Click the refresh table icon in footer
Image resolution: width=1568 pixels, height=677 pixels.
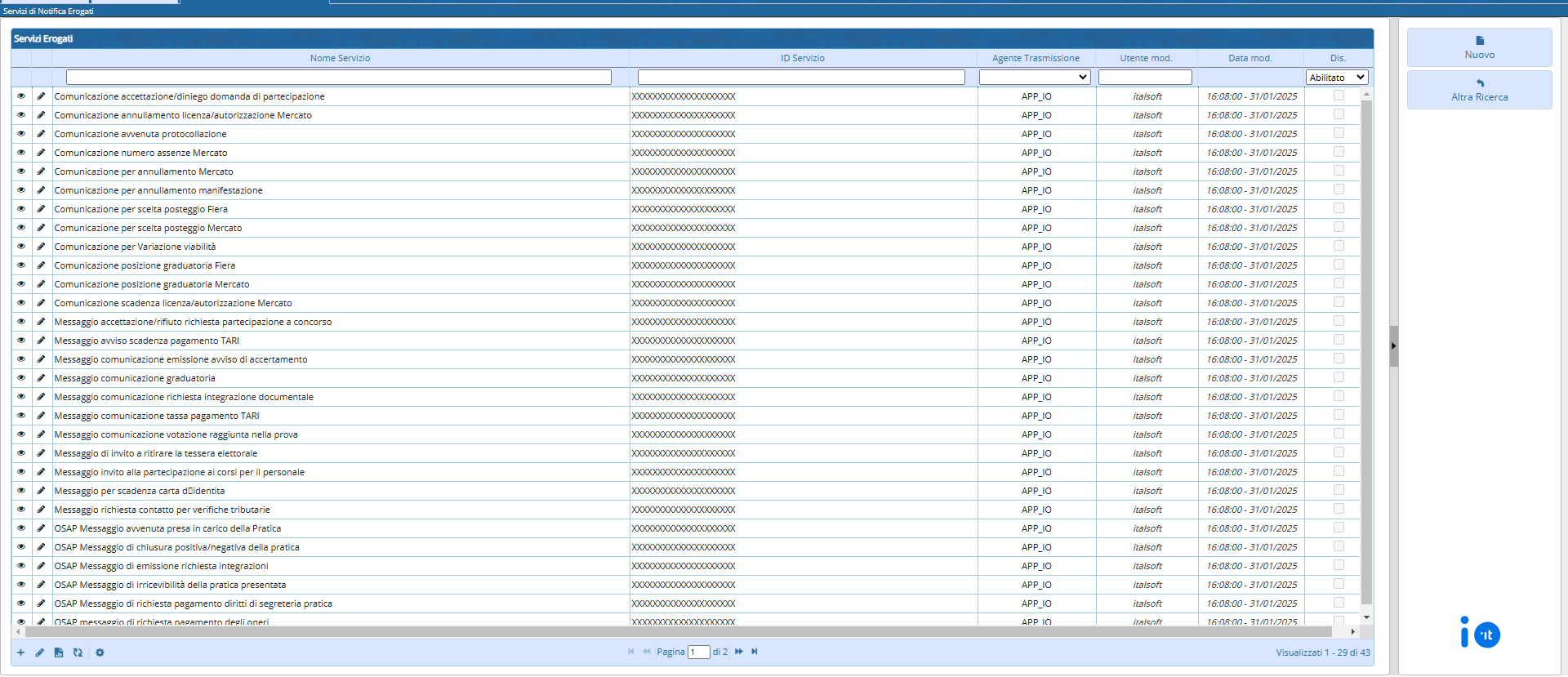click(78, 653)
